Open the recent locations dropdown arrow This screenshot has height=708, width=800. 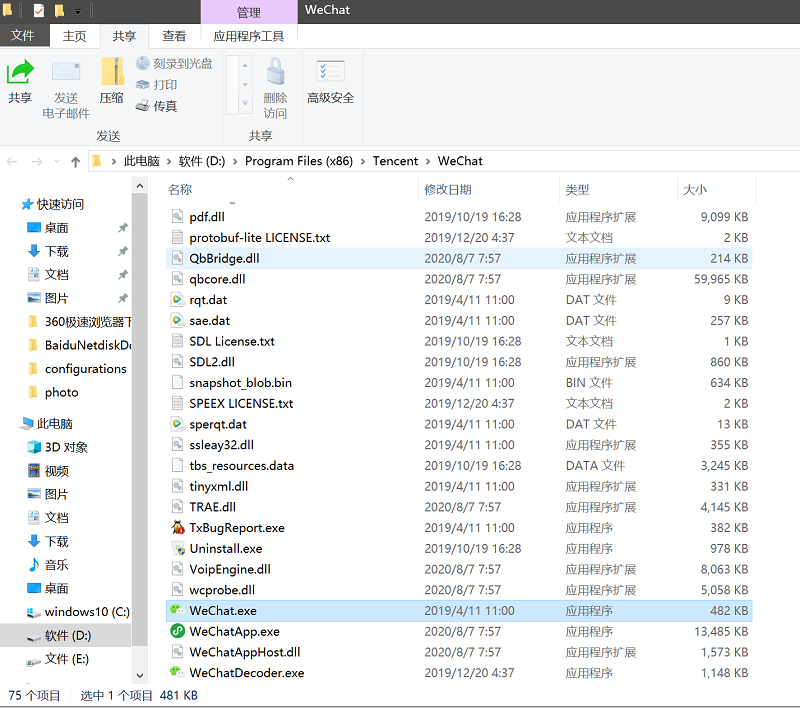point(57,161)
